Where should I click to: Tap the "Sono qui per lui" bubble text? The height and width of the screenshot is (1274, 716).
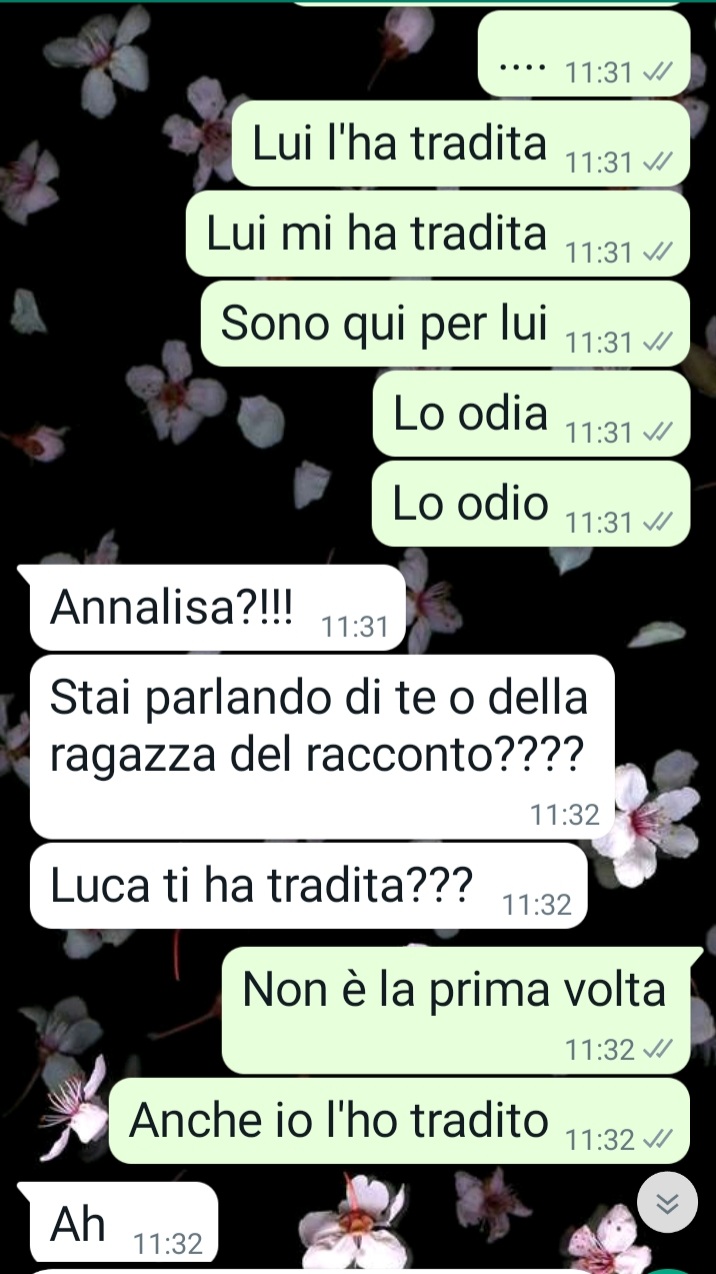[x=385, y=323]
